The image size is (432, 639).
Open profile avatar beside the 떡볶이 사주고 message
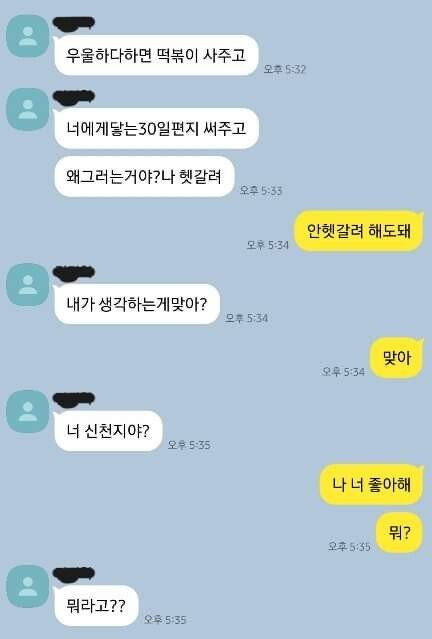pyautogui.click(x=28, y=36)
